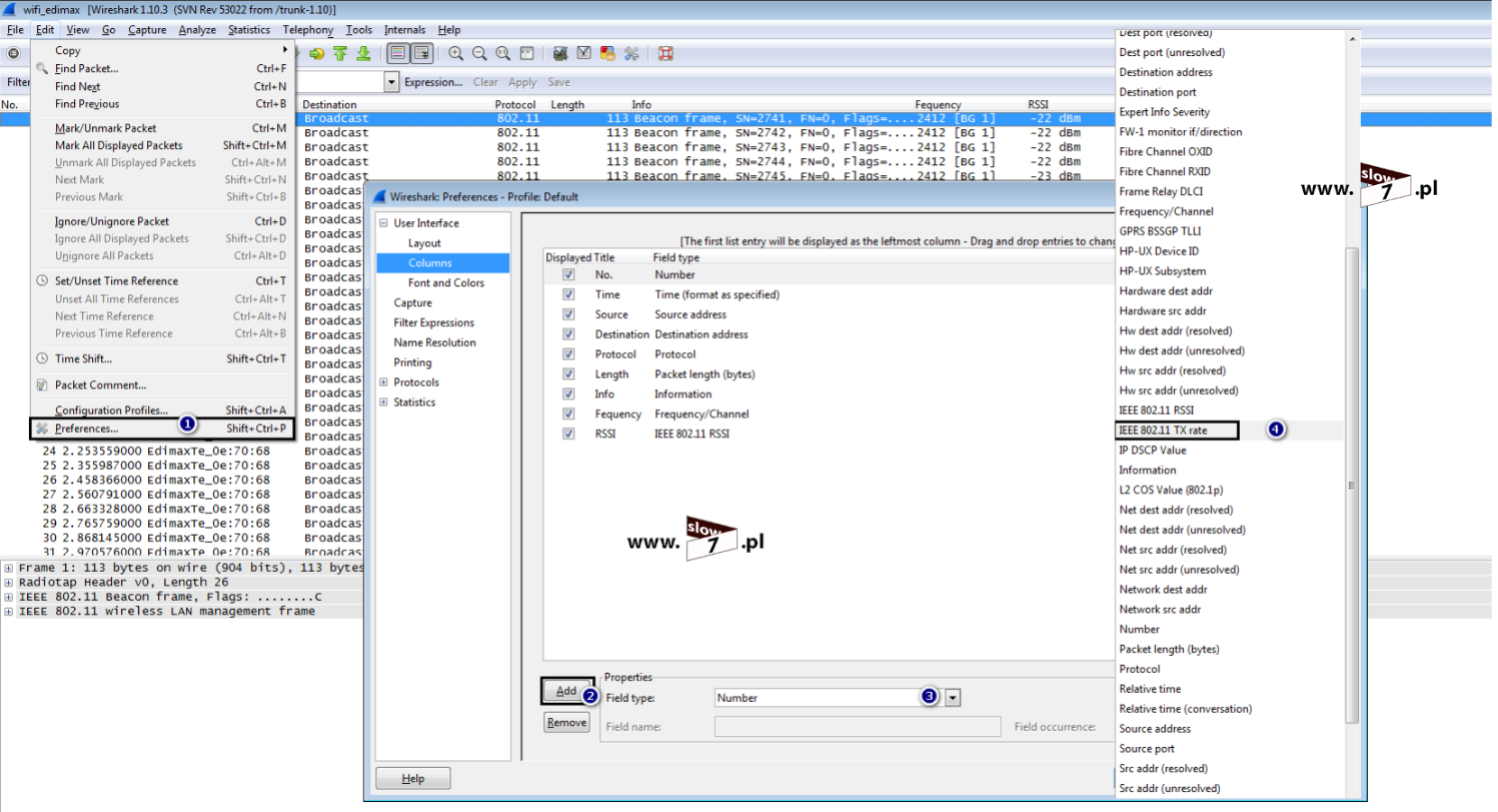Uncheck the Info column checkbox

coord(569,393)
